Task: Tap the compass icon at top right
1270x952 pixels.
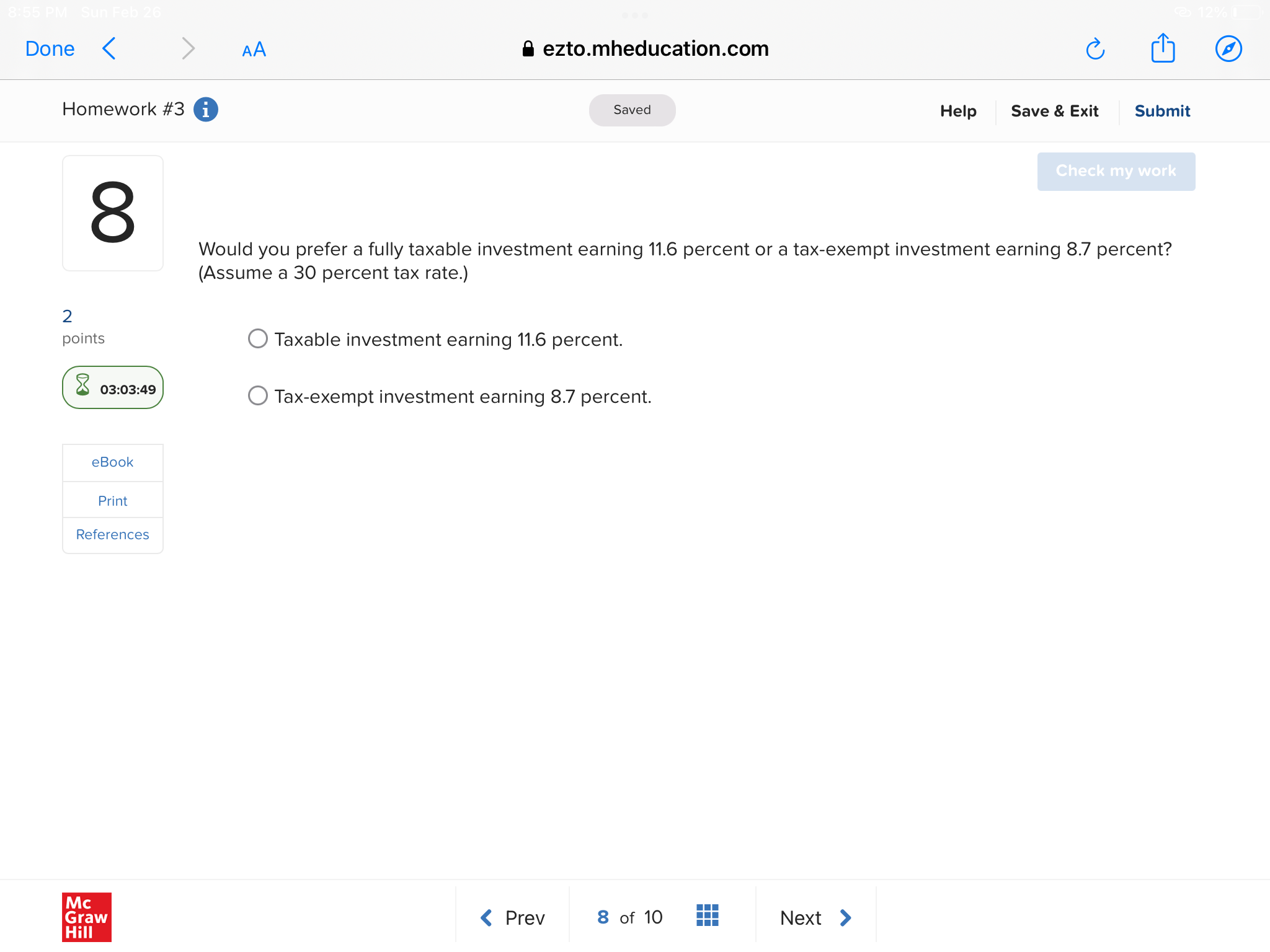Action: (x=1229, y=48)
